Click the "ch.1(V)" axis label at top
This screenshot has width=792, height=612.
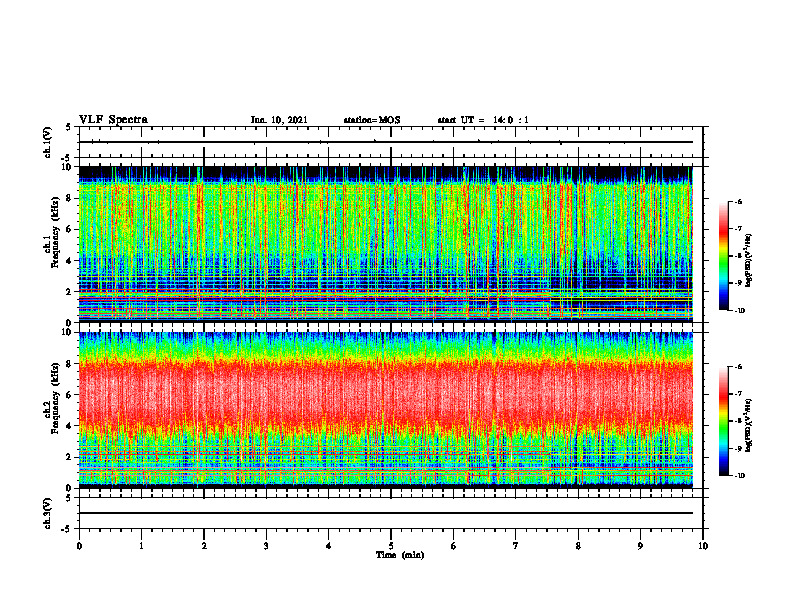point(48,142)
